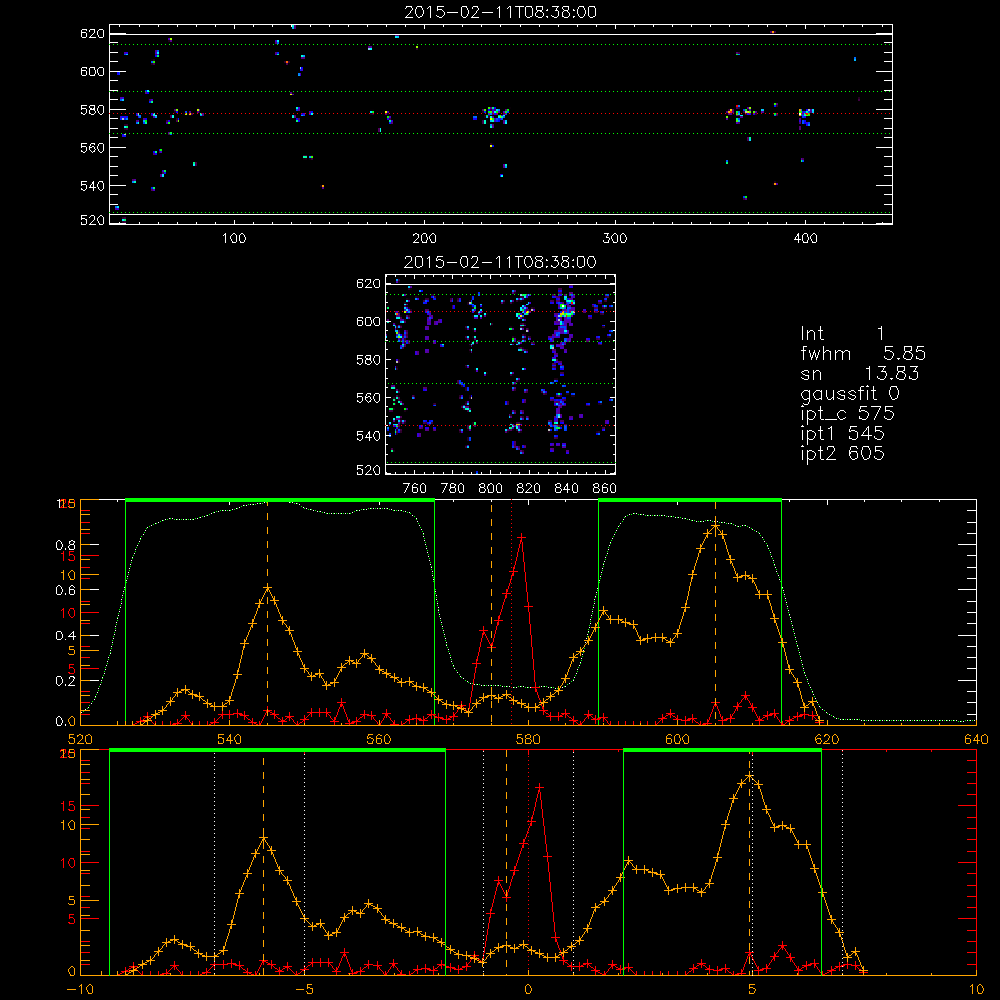Click white y-axis label 0.8
The height and width of the screenshot is (1000, 1000).
(x=66, y=545)
